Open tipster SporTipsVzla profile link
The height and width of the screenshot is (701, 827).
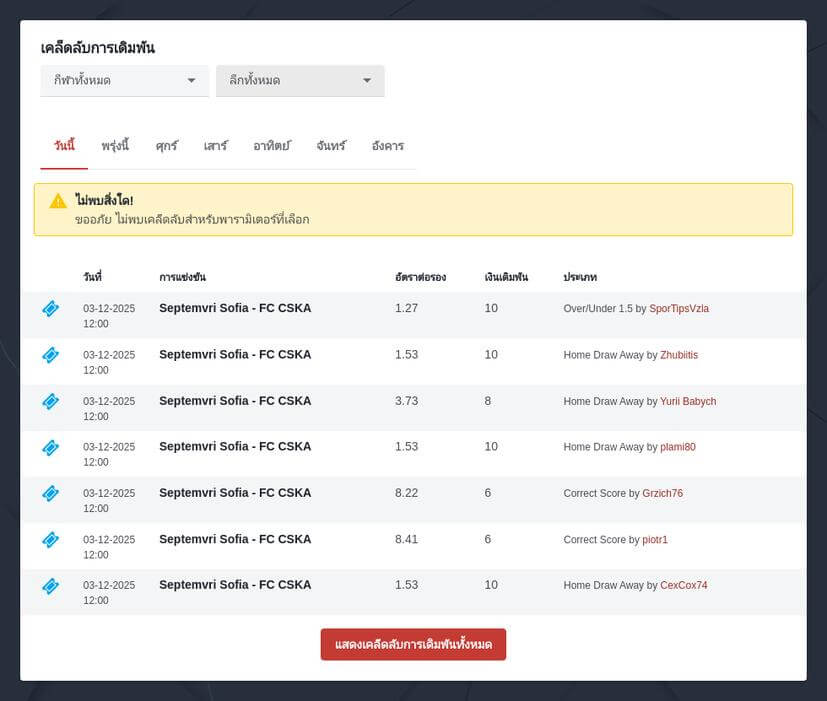[x=678, y=309]
